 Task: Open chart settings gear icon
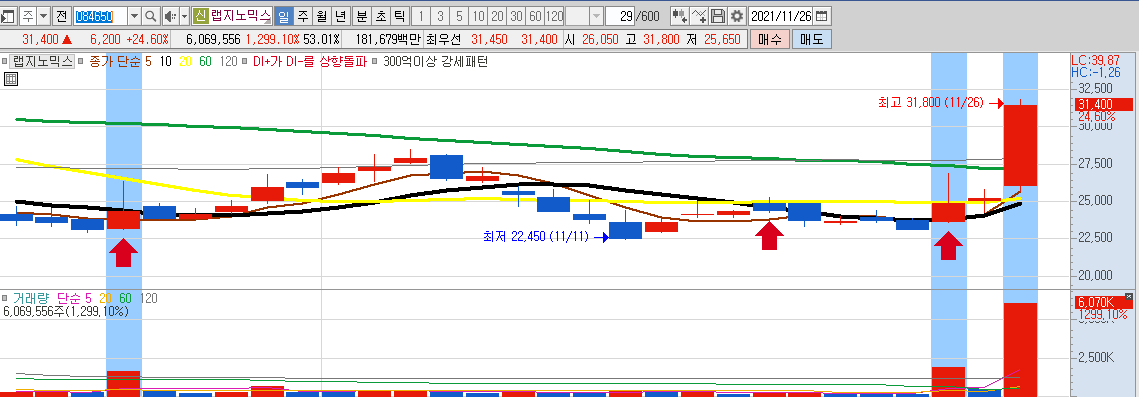(737, 15)
